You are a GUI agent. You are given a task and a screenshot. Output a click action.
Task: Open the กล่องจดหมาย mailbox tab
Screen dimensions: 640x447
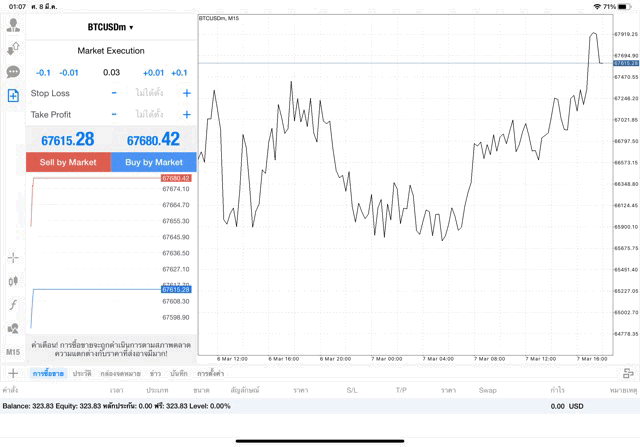coord(120,373)
